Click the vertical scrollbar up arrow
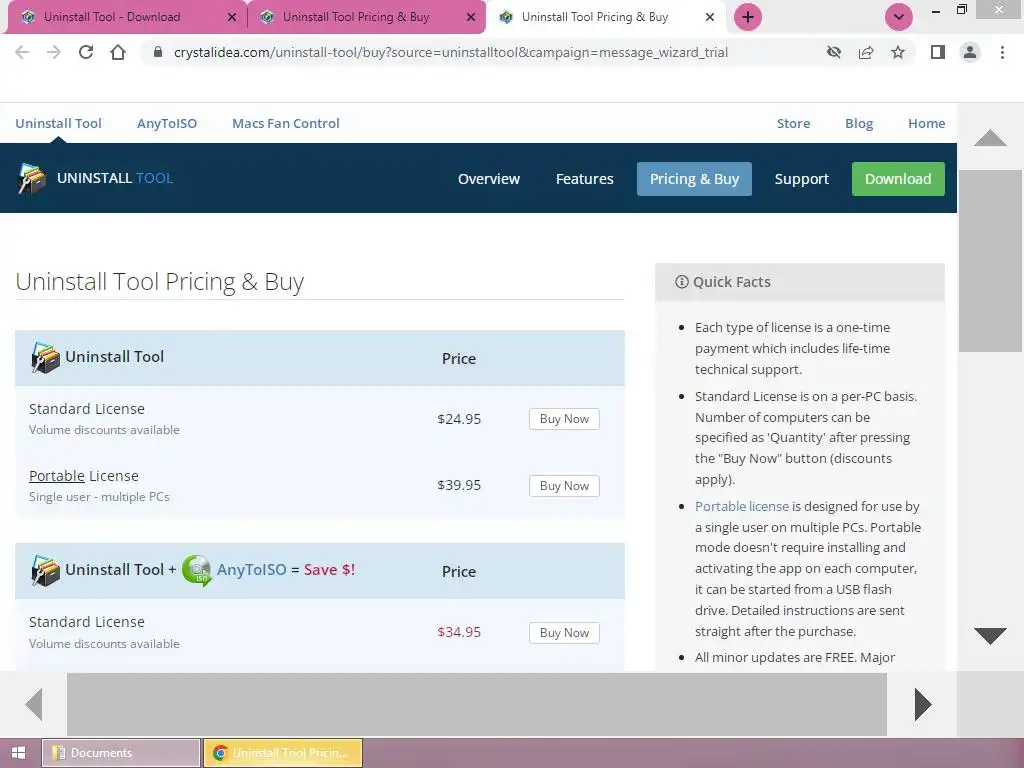 [x=990, y=138]
